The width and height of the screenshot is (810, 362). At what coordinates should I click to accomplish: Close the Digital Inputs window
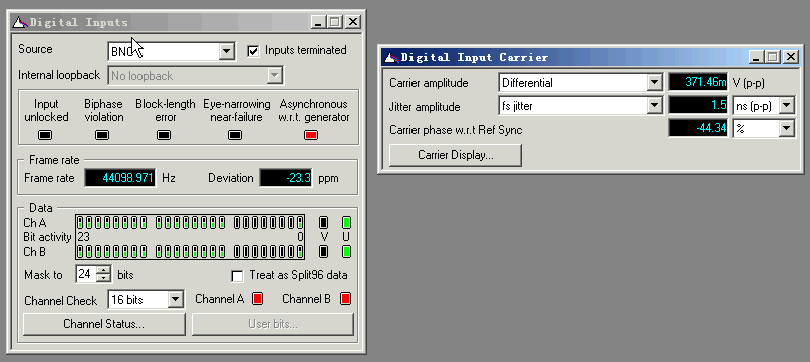[x=352, y=22]
